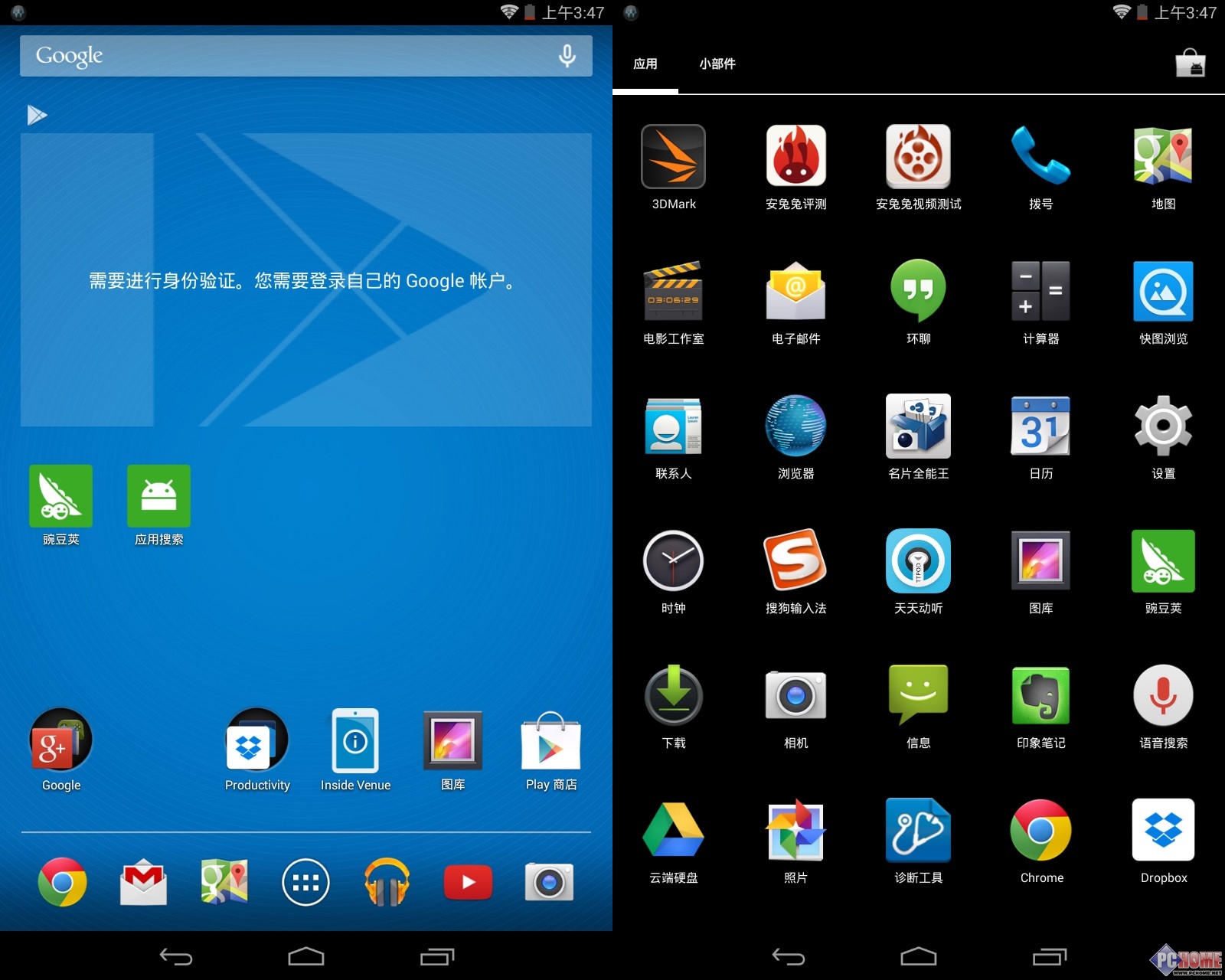Screen dimensions: 1225x980
Task: Switch to the 小部件 widgets tab
Action: coord(717,64)
